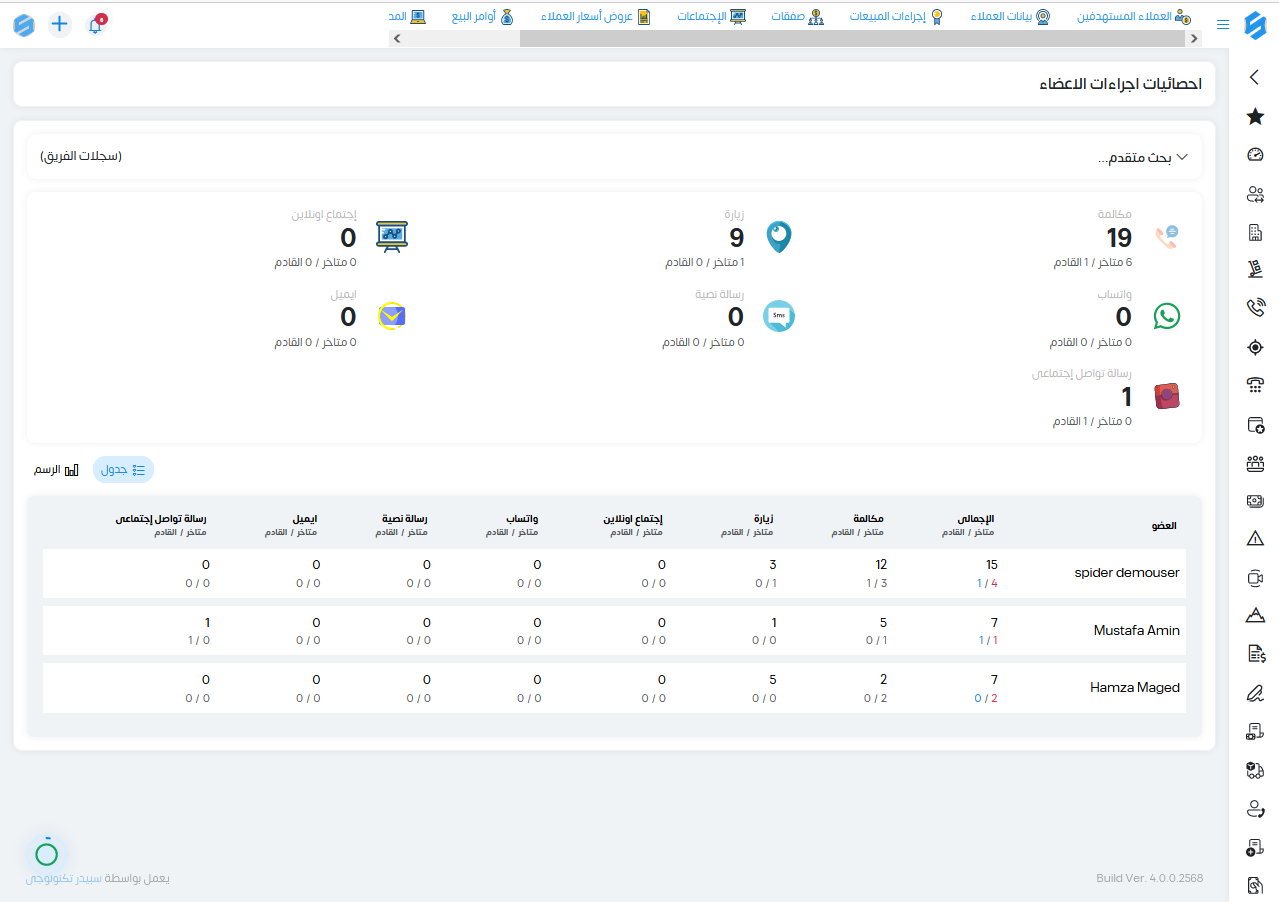Click the احصائيات اجراءات الاعضاء page title
Screen dimensions: 1279x902
(1120, 84)
